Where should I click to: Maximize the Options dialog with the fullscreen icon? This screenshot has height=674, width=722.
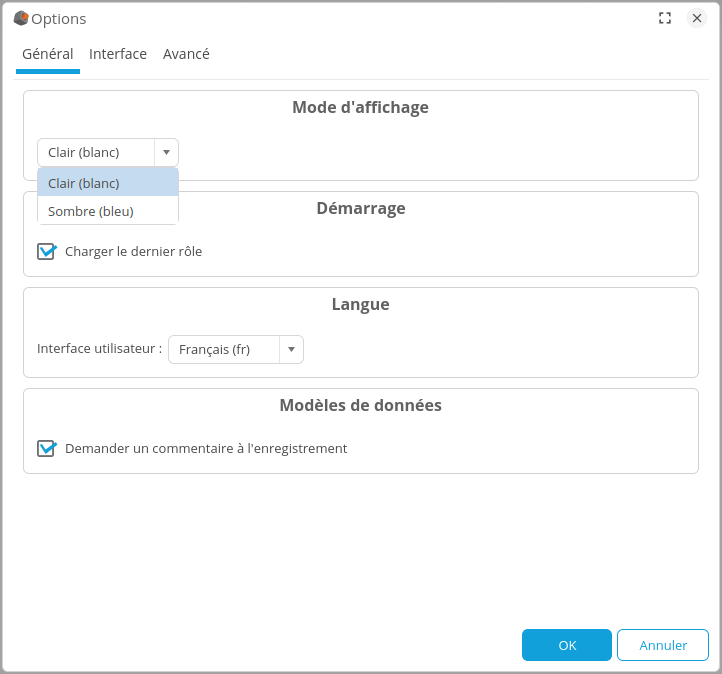665,18
